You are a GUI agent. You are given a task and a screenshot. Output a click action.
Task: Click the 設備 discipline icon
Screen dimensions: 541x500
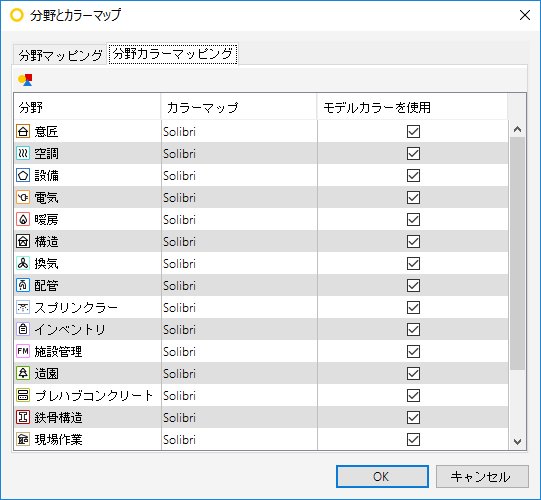point(23,175)
